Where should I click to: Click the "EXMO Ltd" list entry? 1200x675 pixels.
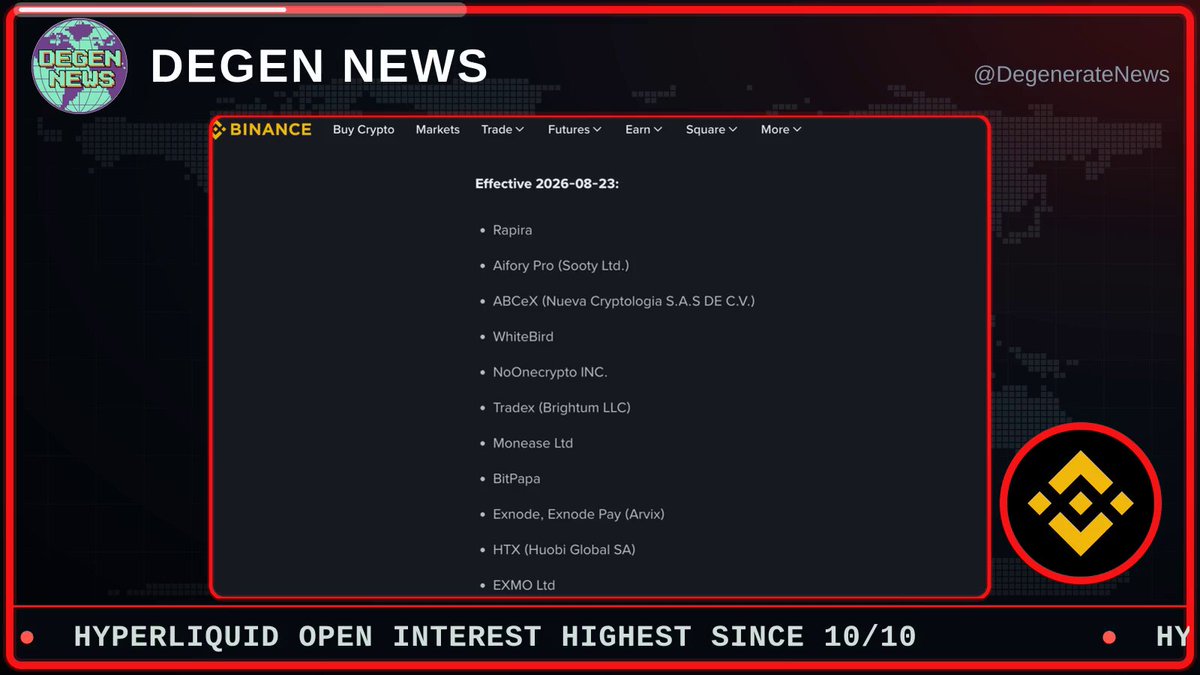coord(524,585)
